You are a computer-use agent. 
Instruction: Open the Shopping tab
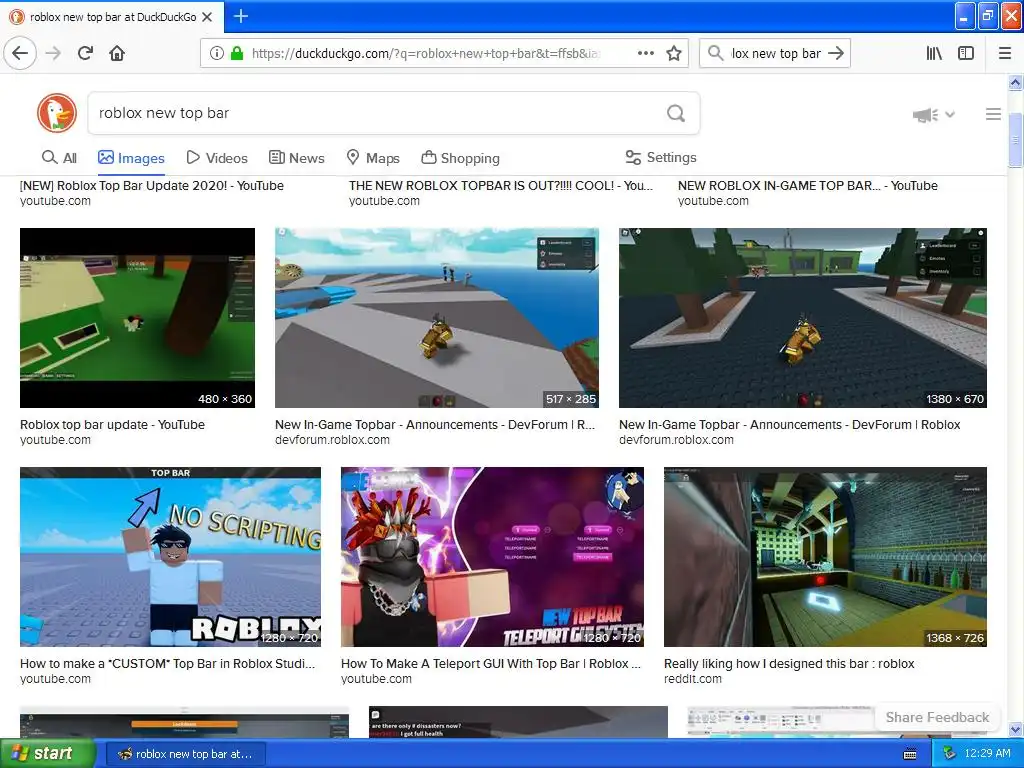coord(460,158)
